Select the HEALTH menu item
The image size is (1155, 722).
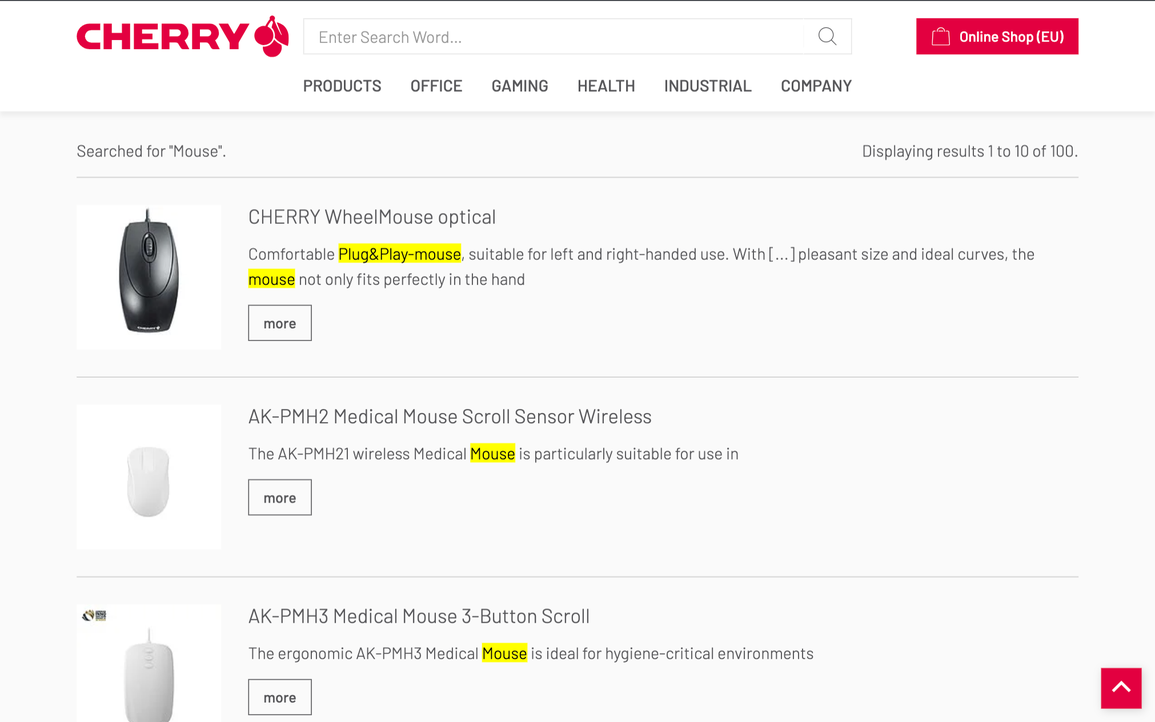[x=606, y=86]
